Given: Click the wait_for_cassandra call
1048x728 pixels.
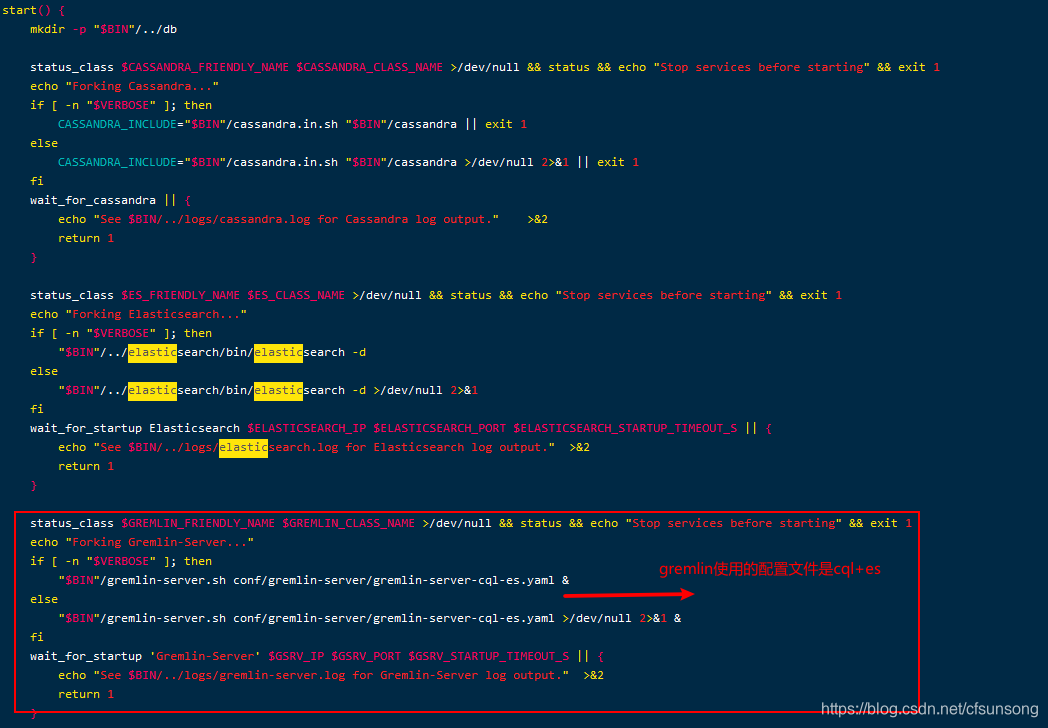Looking at the screenshot, I should pyautogui.click(x=93, y=201).
